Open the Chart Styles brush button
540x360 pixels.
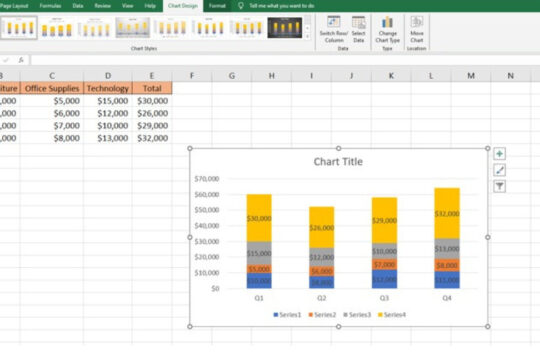point(499,170)
